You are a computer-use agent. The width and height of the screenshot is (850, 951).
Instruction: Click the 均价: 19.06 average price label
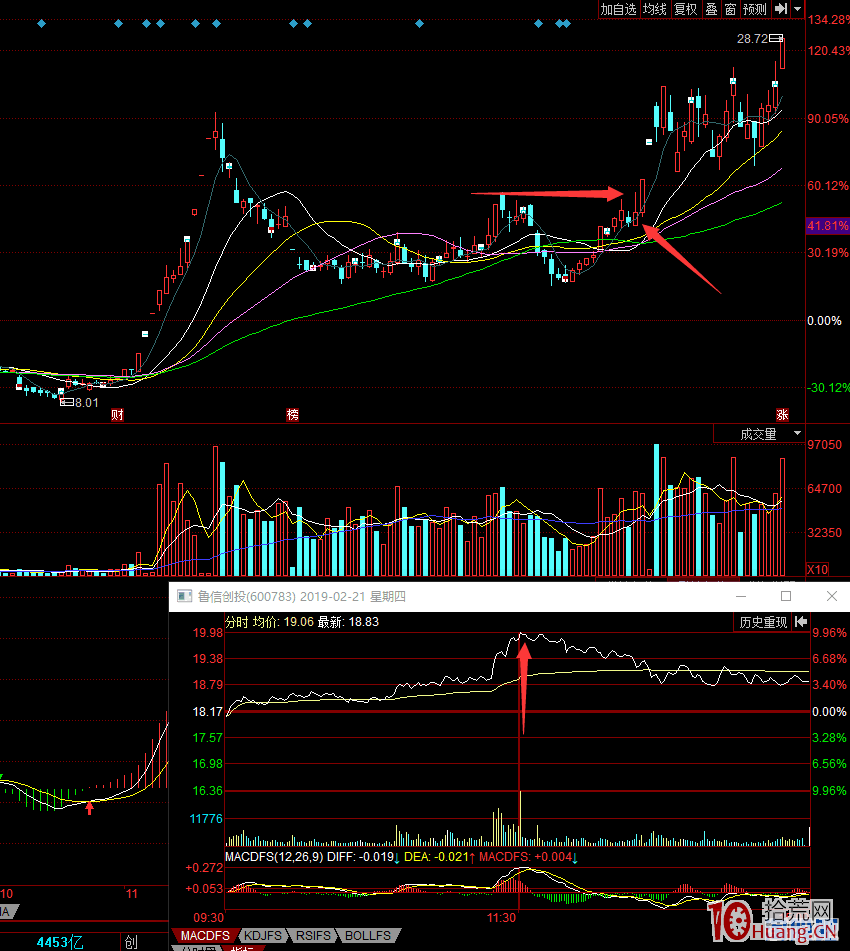pyautogui.click(x=283, y=622)
